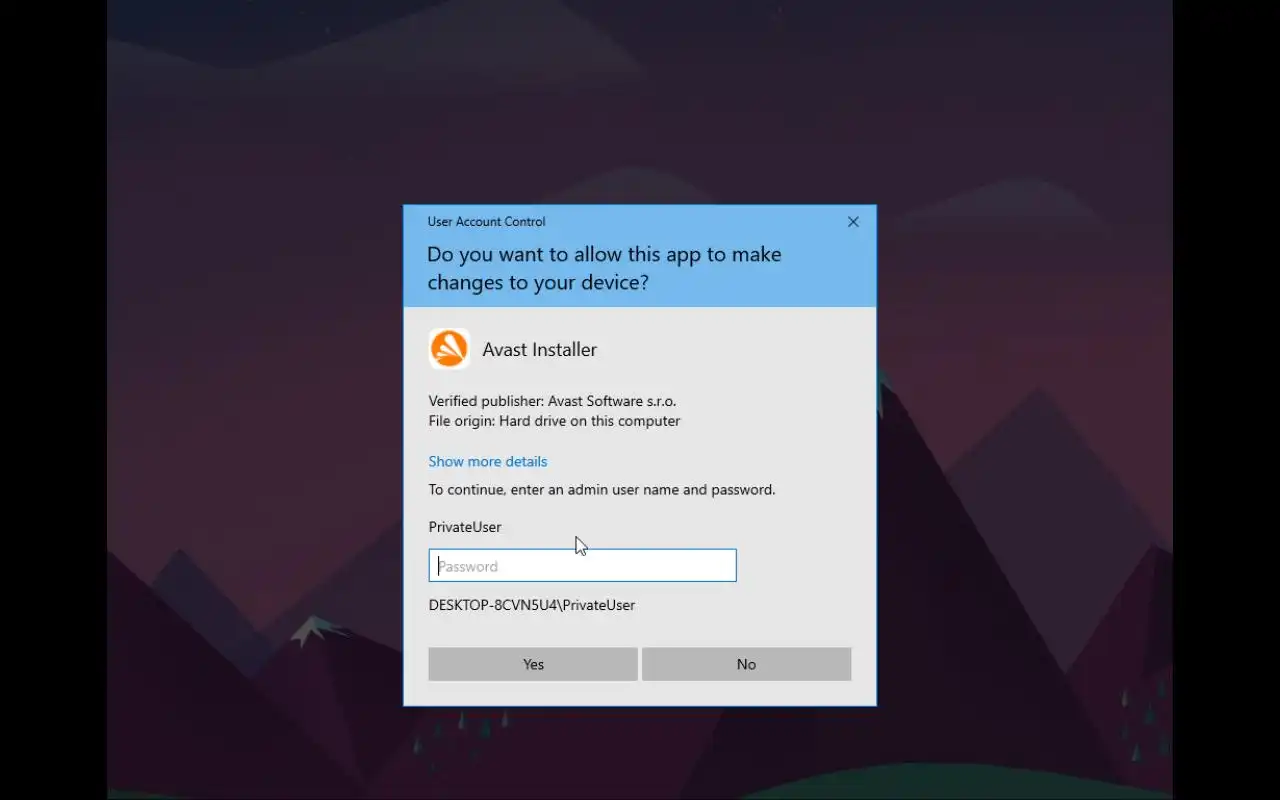Select the Avast Installer app name

coord(540,349)
